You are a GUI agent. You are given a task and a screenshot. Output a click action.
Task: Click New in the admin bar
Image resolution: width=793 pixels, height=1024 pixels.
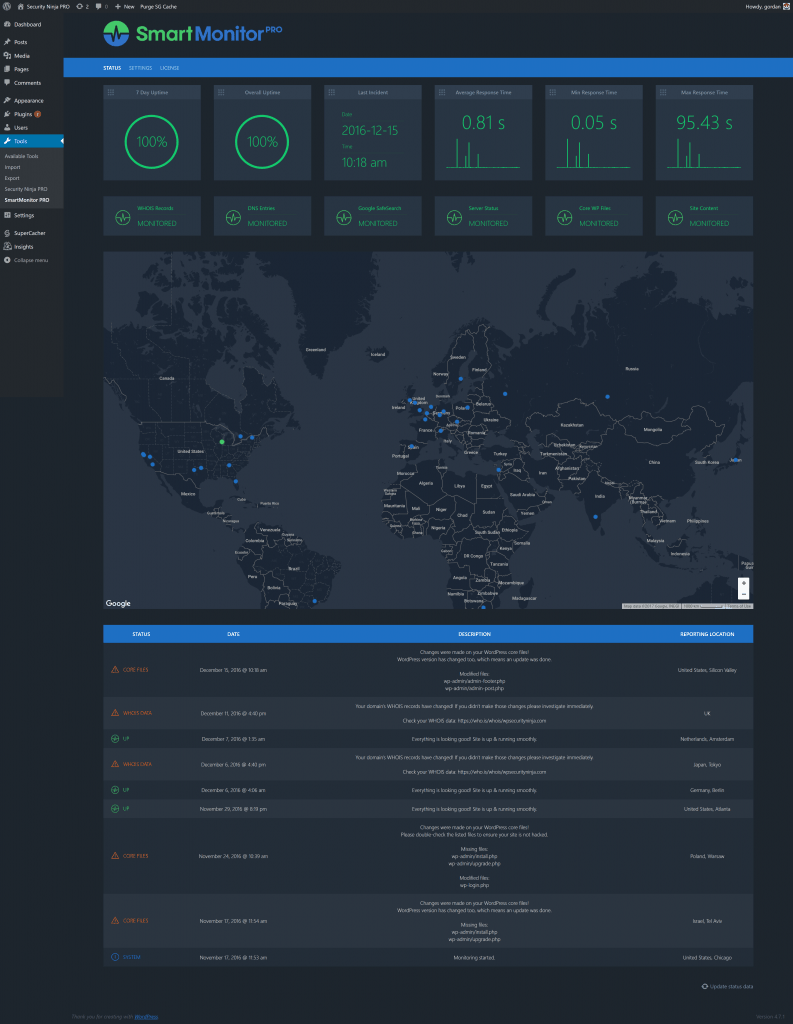point(125,7)
